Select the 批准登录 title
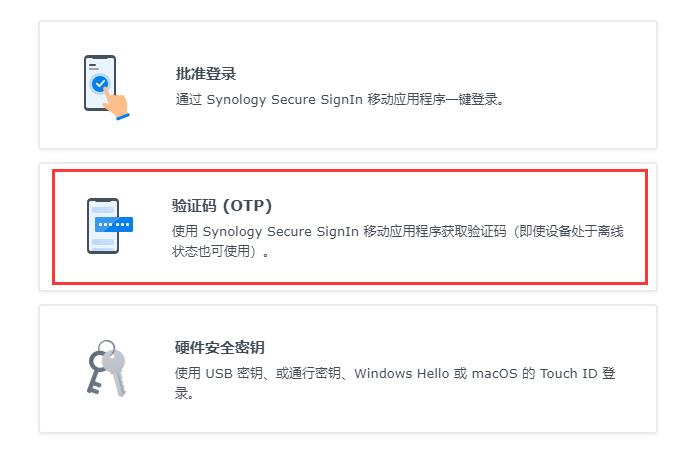The width and height of the screenshot is (697, 451). (205, 74)
